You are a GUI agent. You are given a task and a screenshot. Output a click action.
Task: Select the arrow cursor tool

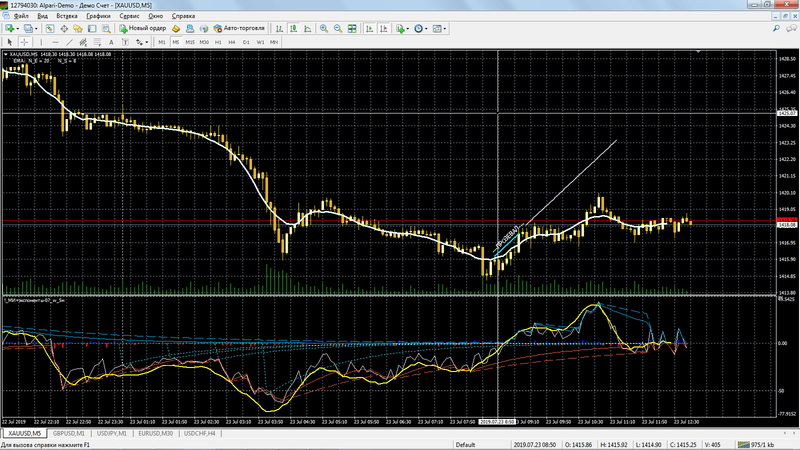(9, 42)
